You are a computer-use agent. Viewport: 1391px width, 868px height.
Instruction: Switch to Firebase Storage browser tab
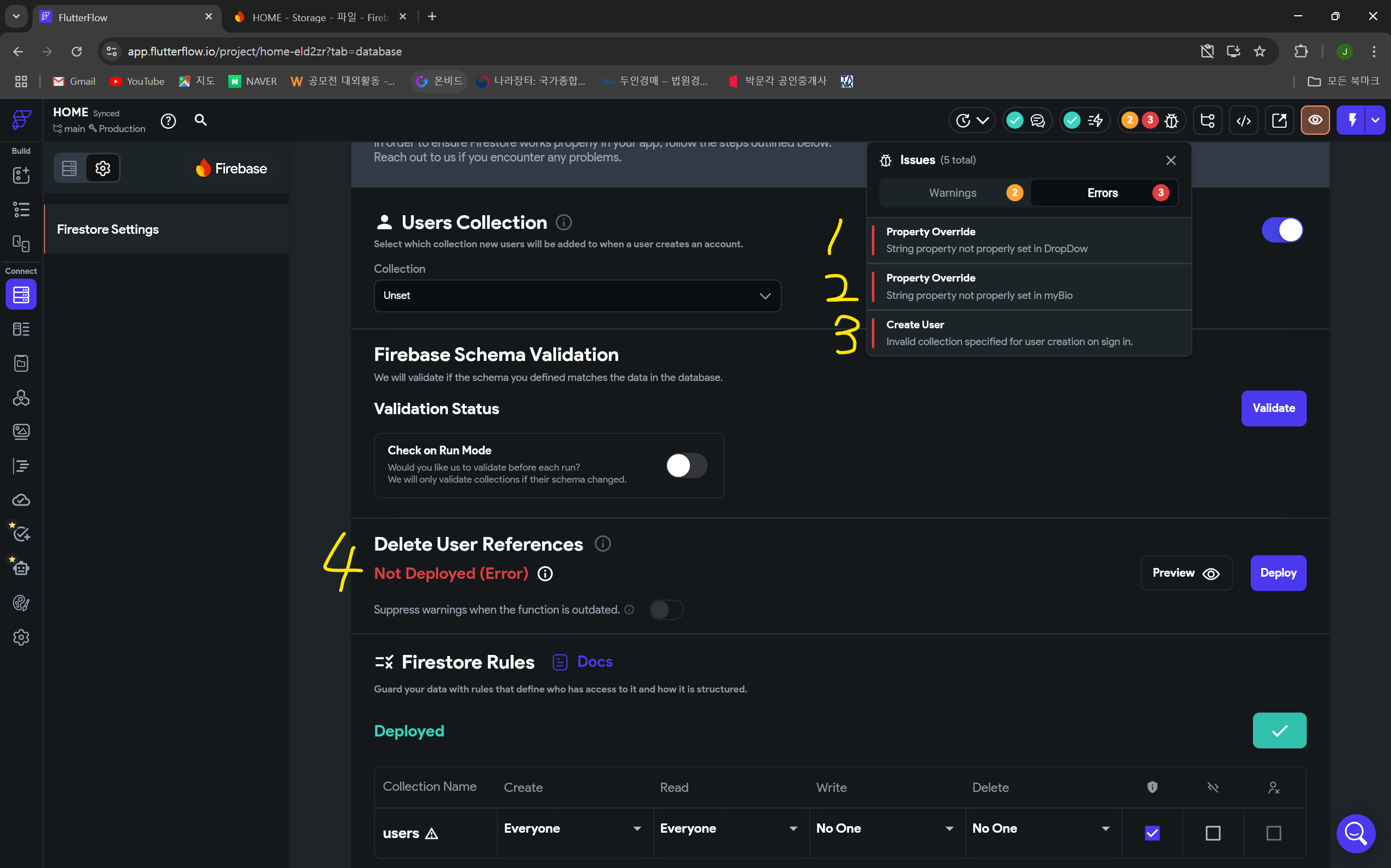point(320,17)
